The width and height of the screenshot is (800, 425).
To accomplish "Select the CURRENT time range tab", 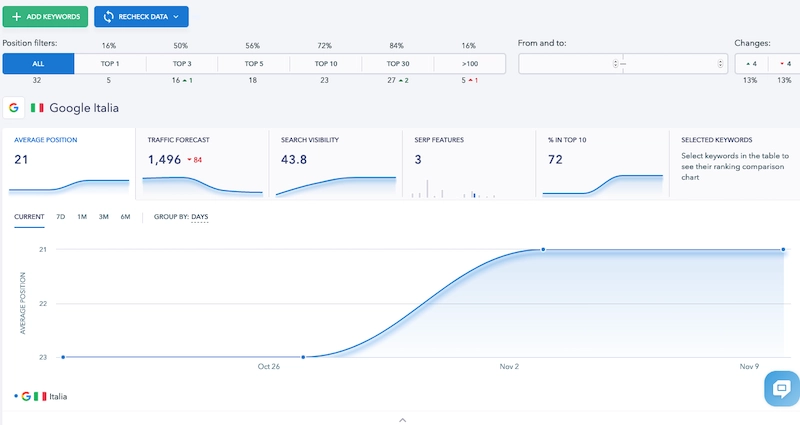I will [x=29, y=217].
